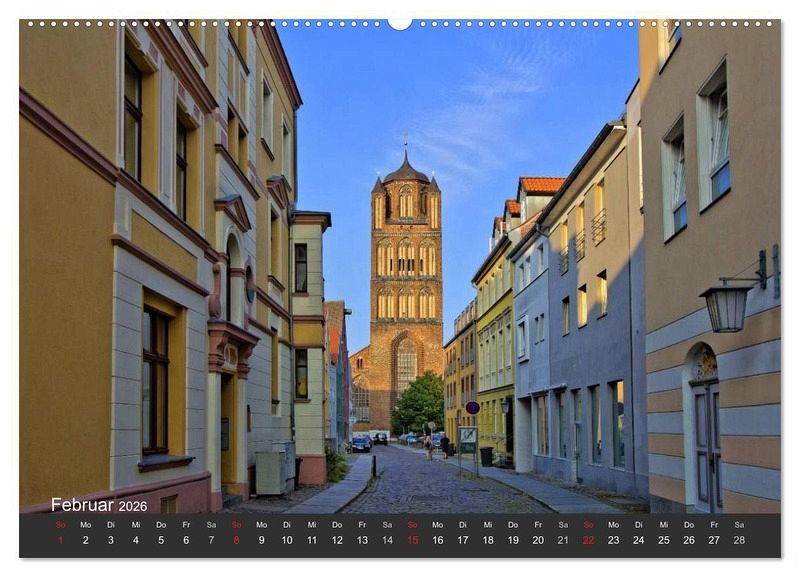Click the grey utility box on the left sidewalk

point(270,470)
